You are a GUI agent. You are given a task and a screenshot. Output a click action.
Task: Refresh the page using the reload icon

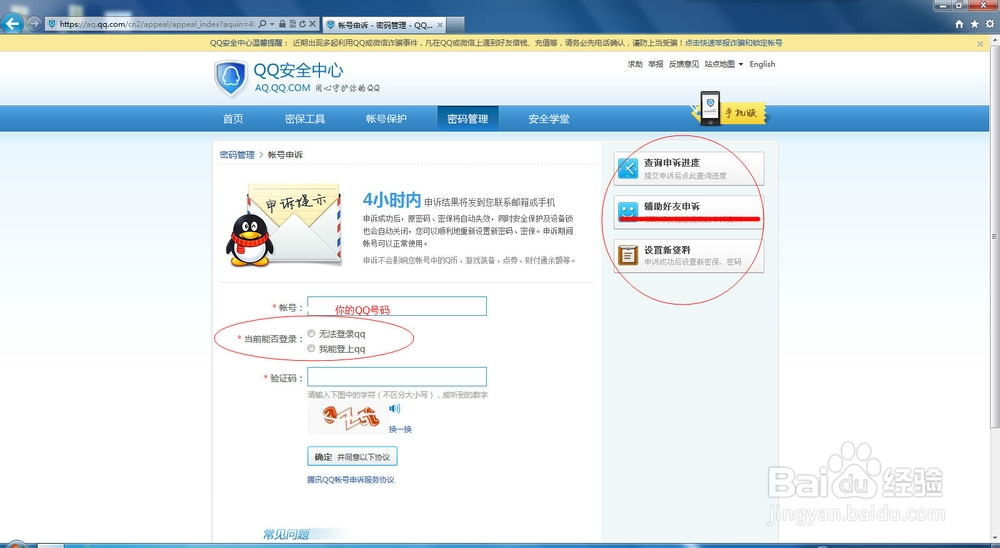(302, 24)
